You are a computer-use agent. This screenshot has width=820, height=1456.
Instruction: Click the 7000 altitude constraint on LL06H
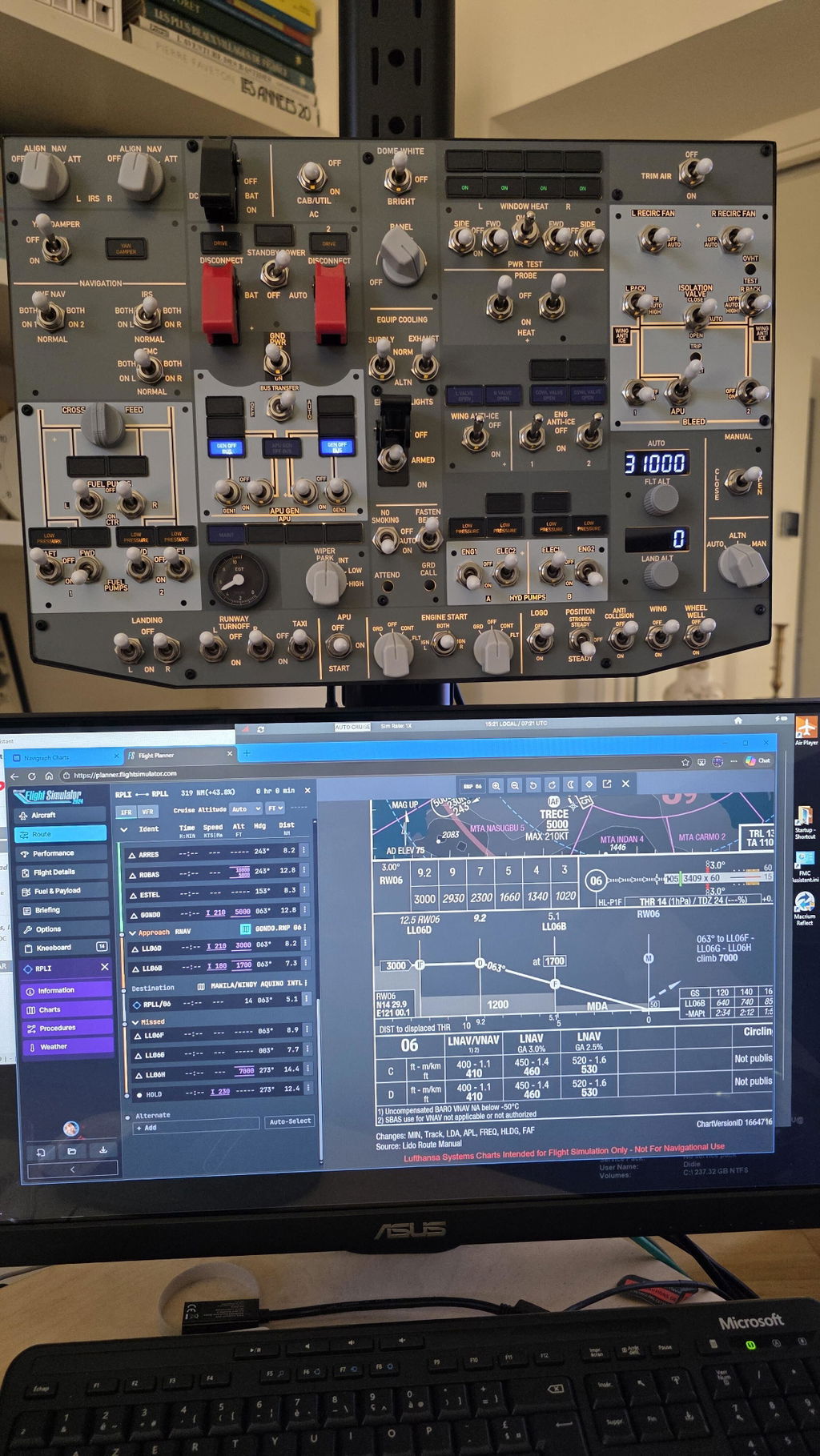[x=246, y=1070]
